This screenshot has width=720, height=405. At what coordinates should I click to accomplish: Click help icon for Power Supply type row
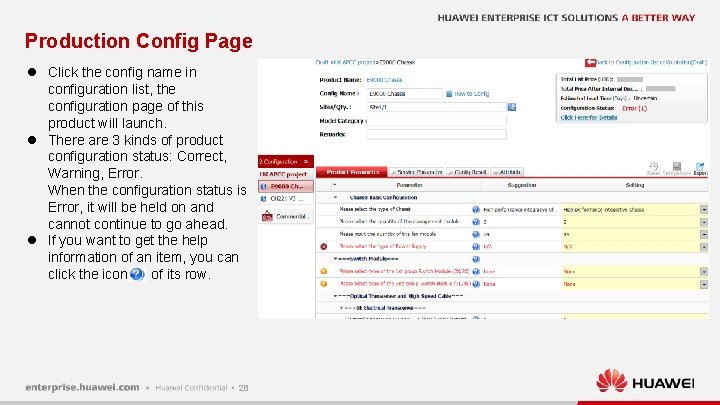click(x=476, y=247)
